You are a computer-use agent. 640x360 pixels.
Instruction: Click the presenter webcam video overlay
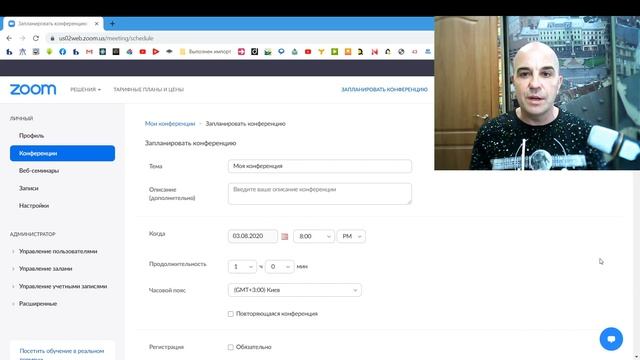coord(537,93)
